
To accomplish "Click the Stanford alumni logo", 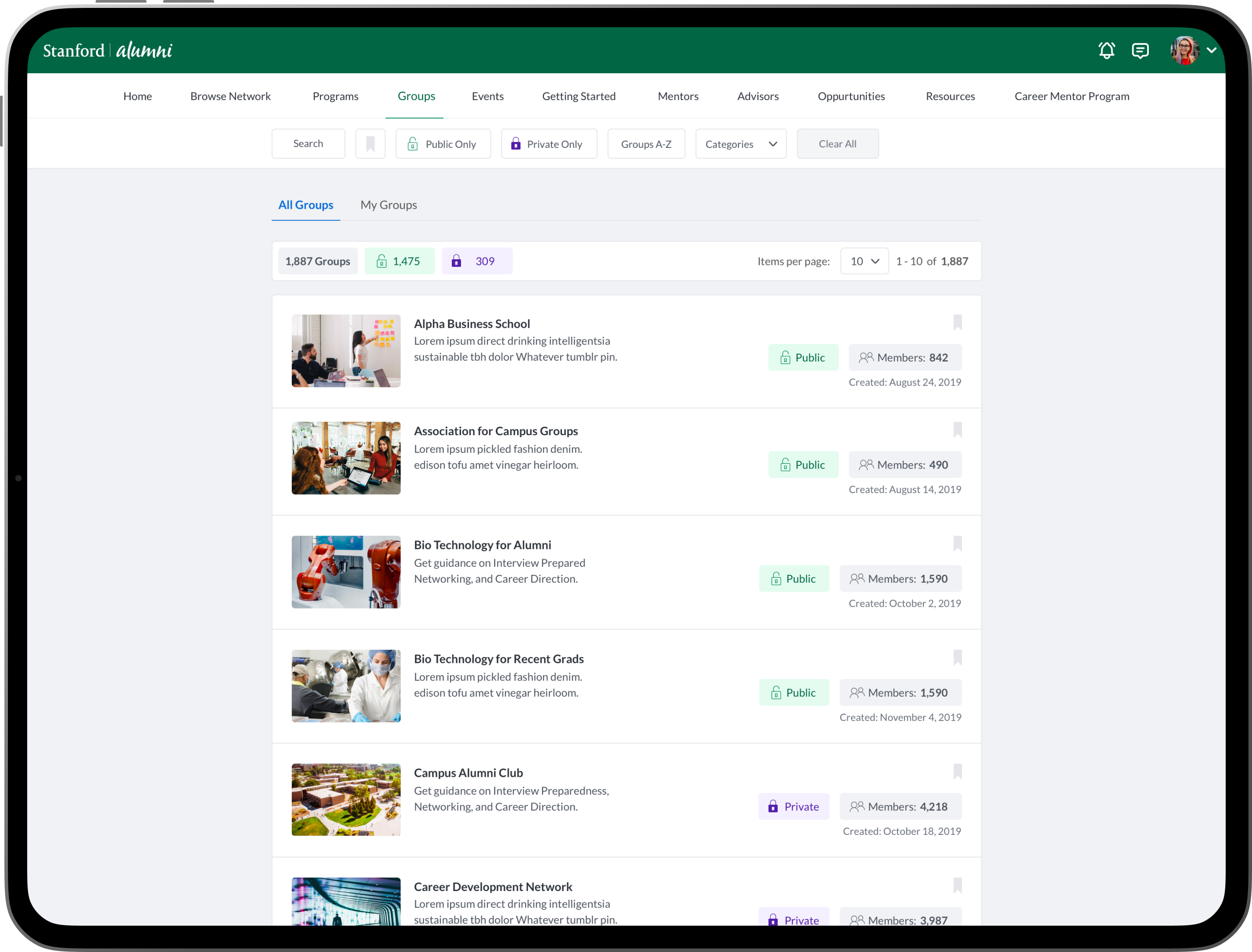I will [x=107, y=50].
